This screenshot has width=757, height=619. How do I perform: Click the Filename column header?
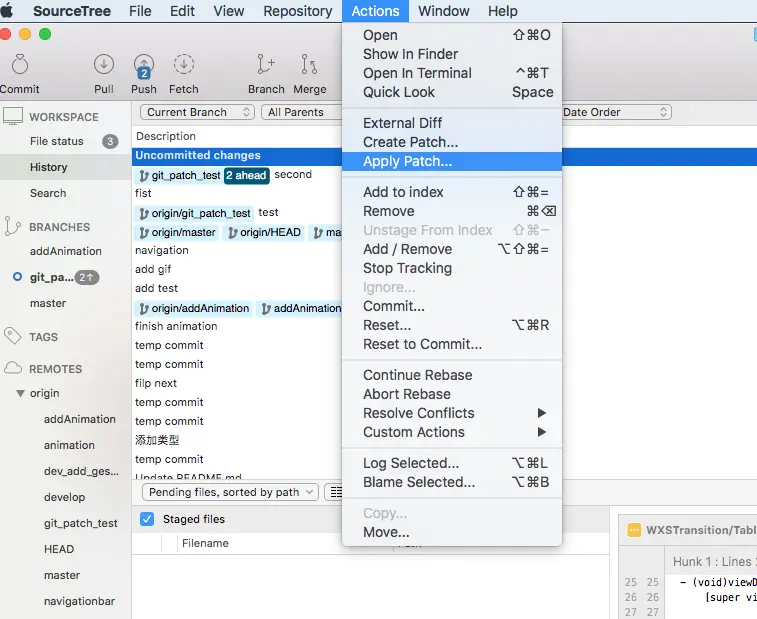[x=205, y=543]
